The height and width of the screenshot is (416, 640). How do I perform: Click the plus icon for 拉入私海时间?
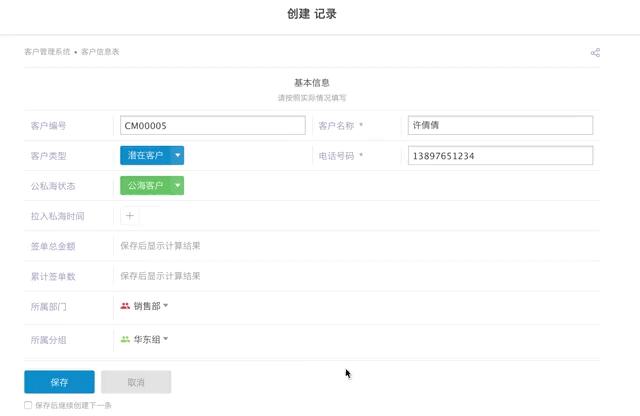tap(130, 215)
